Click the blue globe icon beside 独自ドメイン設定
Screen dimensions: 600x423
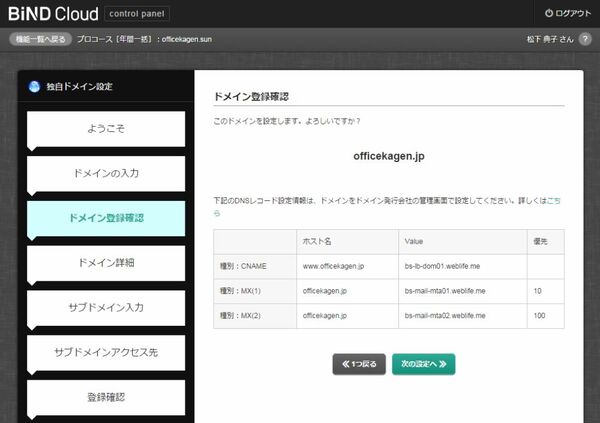pyautogui.click(x=34, y=87)
